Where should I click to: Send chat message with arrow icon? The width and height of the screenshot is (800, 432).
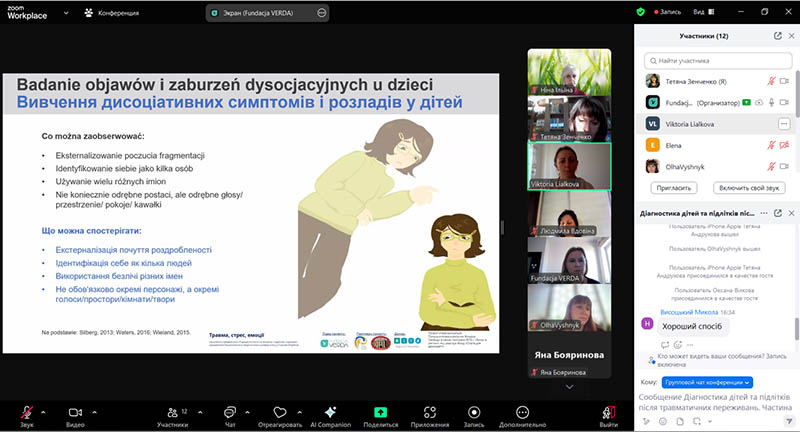pyautogui.click(x=788, y=421)
